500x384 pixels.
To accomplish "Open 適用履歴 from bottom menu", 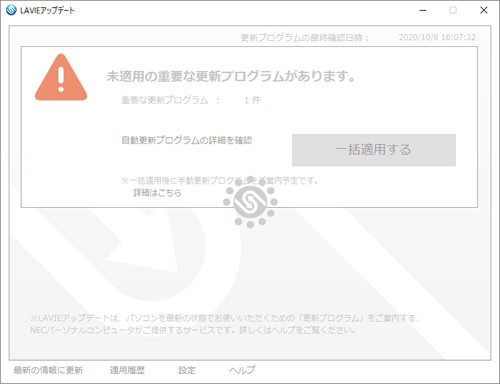I will (x=127, y=370).
